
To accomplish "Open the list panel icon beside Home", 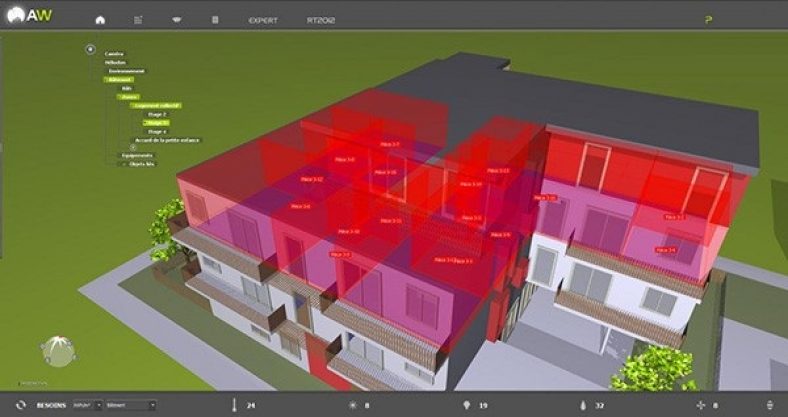I will click(138, 20).
